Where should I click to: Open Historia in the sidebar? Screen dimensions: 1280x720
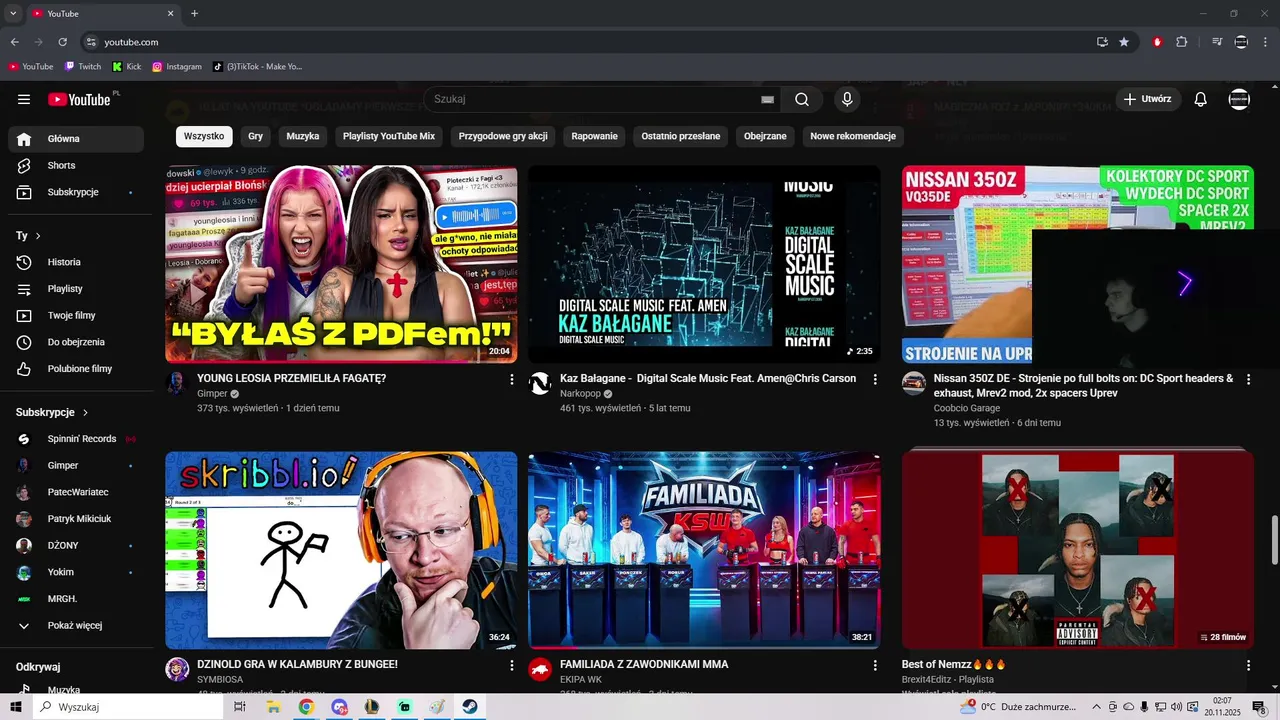click(76, 262)
